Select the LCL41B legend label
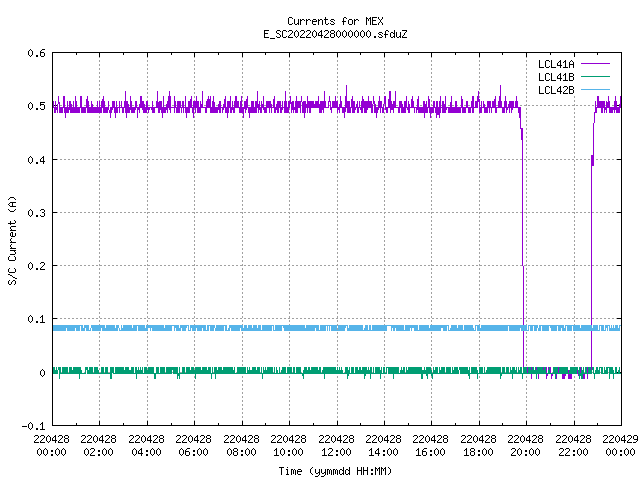This screenshot has width=640, height=480. [556, 77]
